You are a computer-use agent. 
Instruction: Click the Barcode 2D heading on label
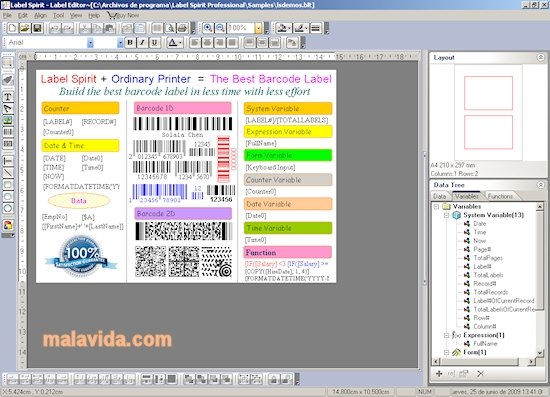(183, 214)
